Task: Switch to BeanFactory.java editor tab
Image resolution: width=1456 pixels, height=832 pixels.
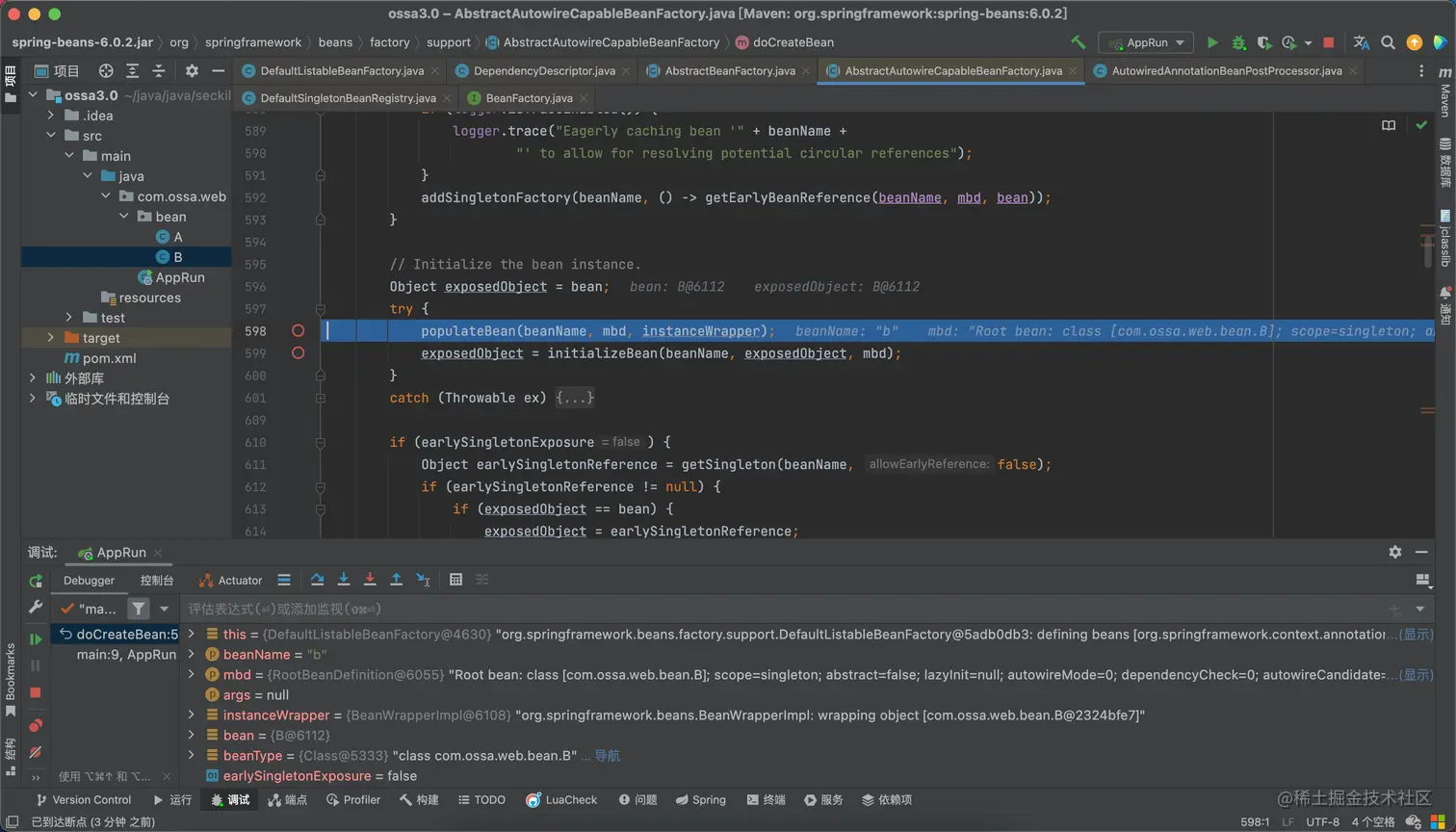Action: [x=529, y=98]
